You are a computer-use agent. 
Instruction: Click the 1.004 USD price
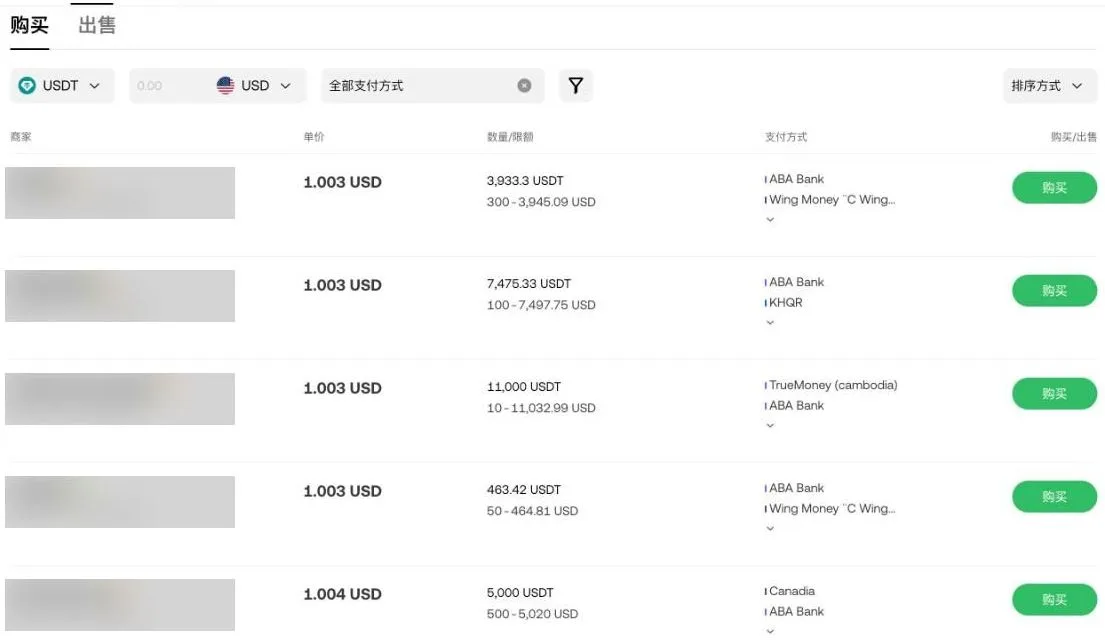coord(342,594)
